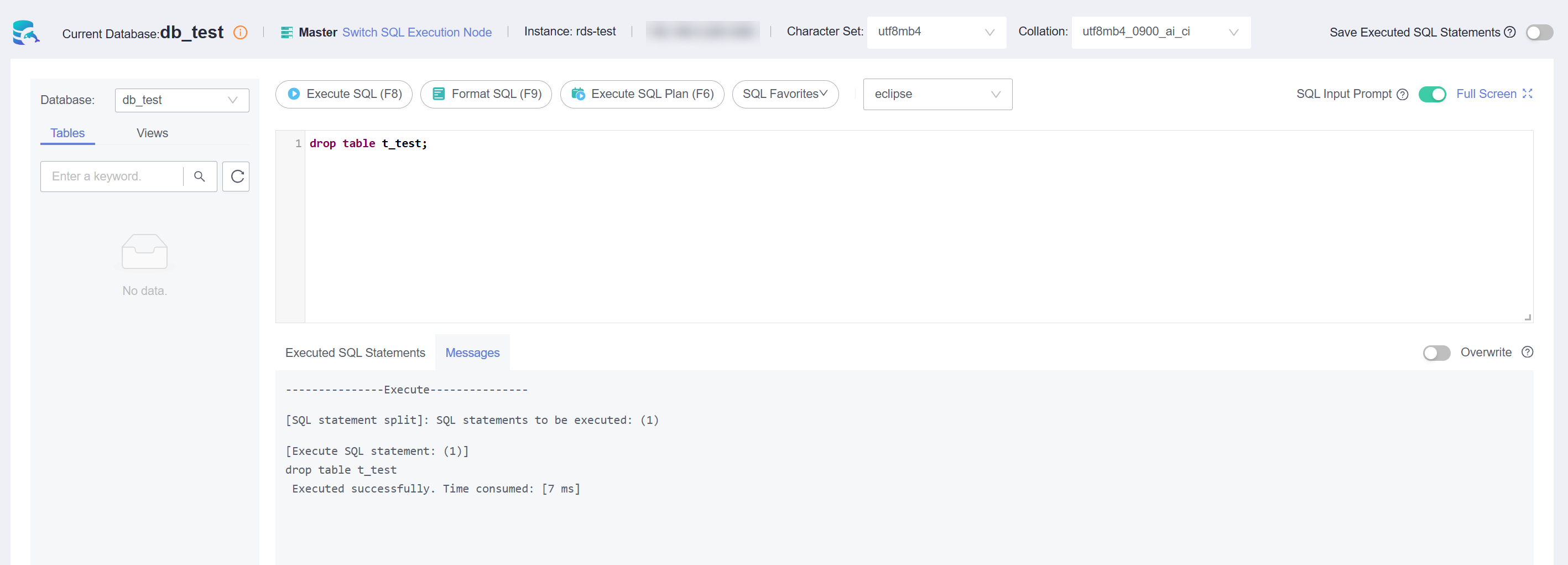1568x565 pixels.
Task: Expand the Collation utf8mb4_0900_ai_ci dropdown
Action: [1160, 32]
